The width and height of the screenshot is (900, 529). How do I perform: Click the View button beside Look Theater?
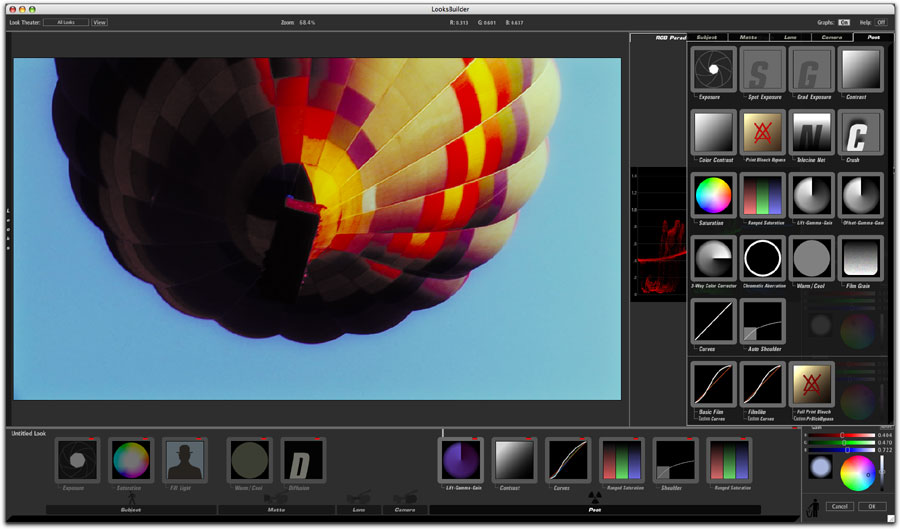pos(99,22)
